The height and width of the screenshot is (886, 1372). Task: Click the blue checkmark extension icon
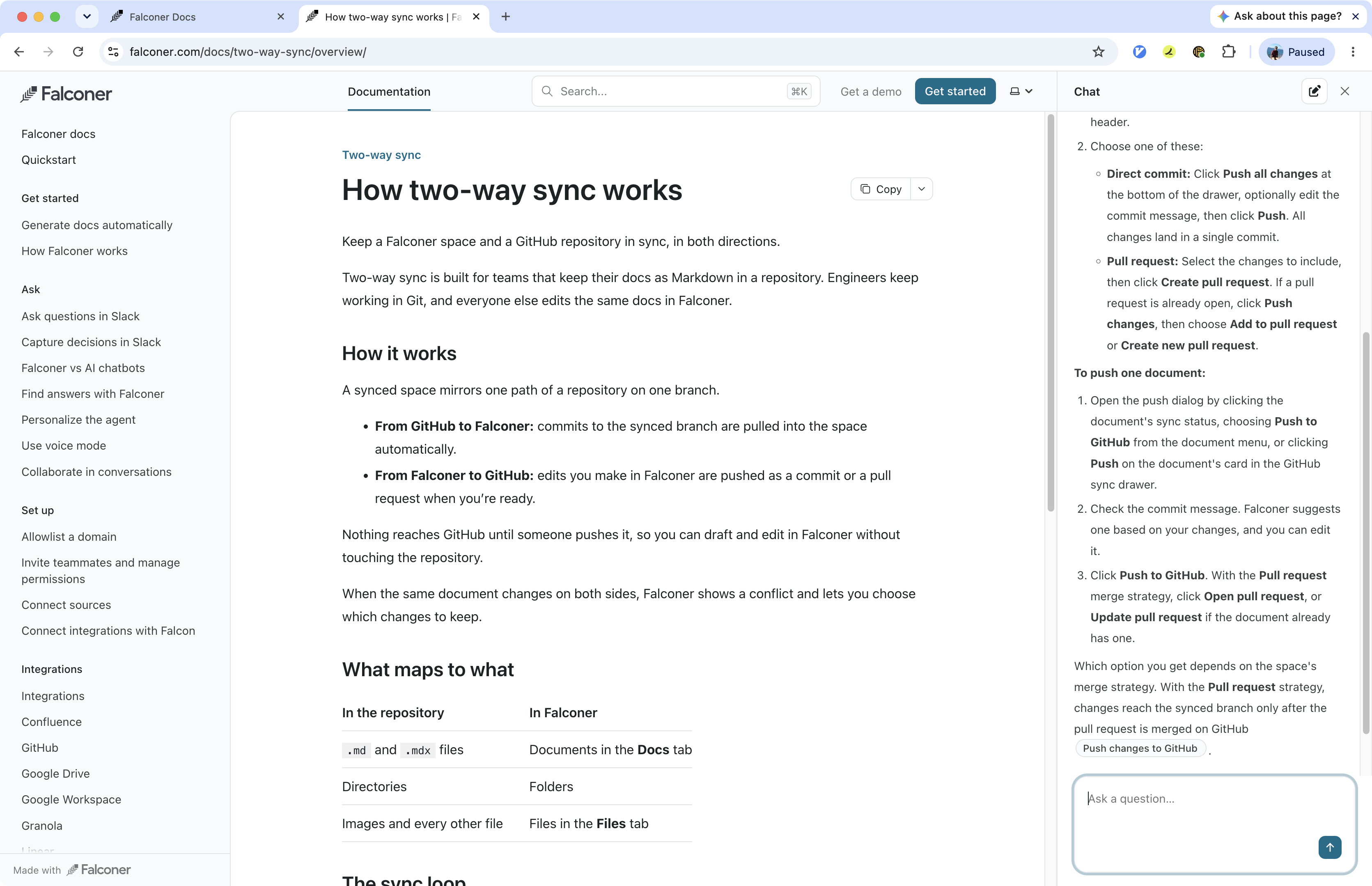pyautogui.click(x=1139, y=52)
